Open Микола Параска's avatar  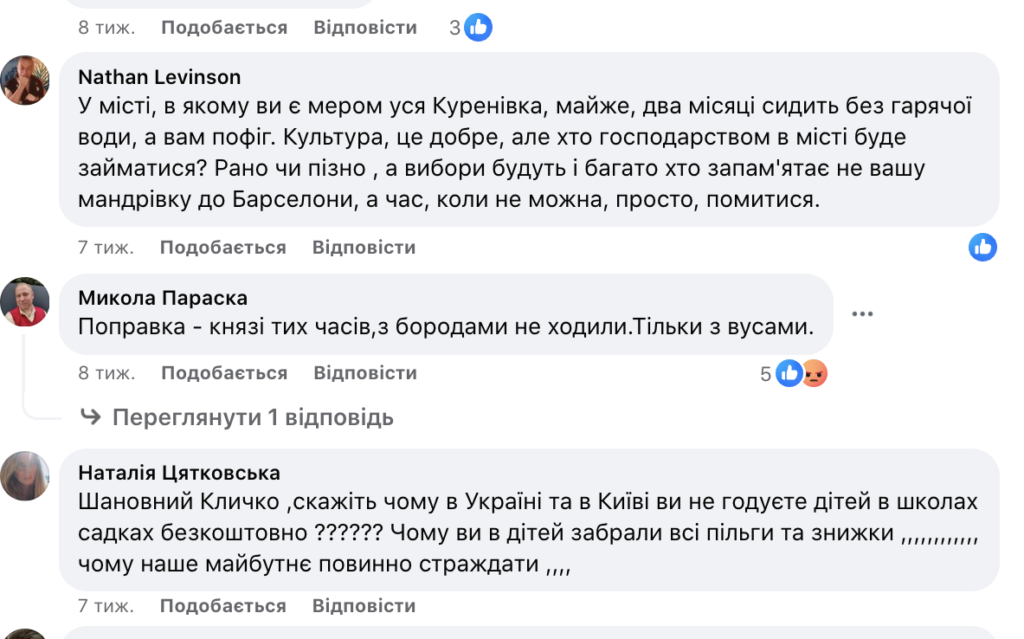tap(25, 301)
